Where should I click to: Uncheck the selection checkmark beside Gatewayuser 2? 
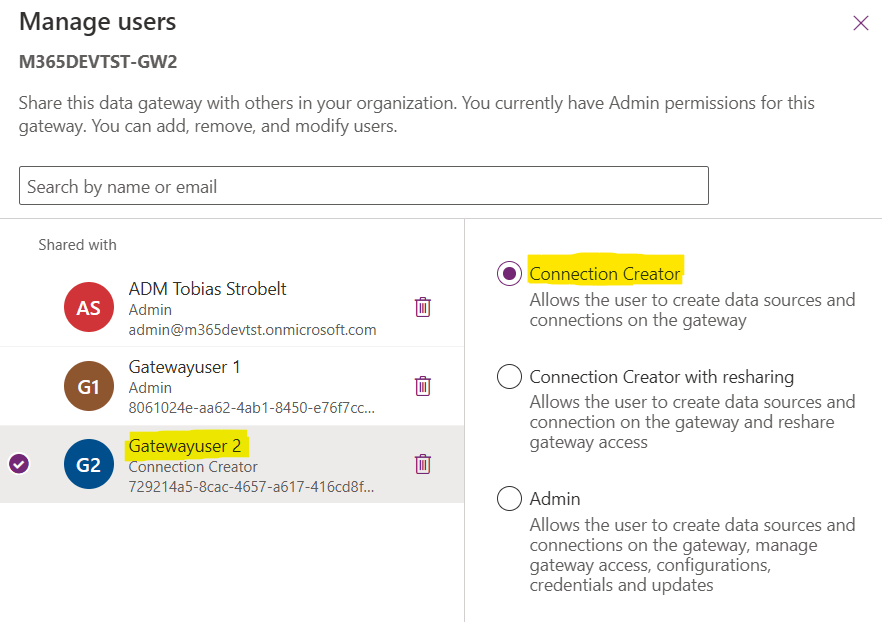click(x=18, y=464)
